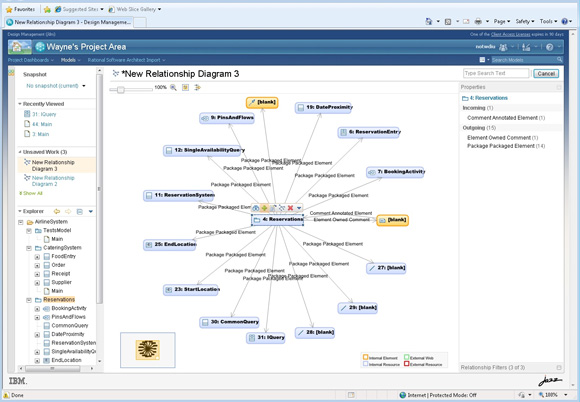Screen dimensions: 580x402
Task: Expand the Supplier tree node
Action: pos(37,283)
